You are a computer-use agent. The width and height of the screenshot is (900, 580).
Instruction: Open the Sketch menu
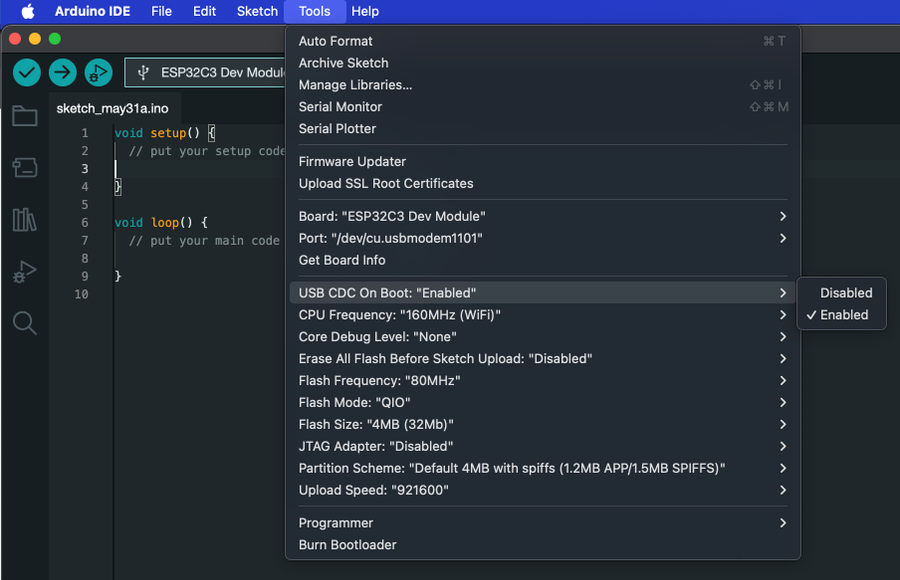[256, 11]
